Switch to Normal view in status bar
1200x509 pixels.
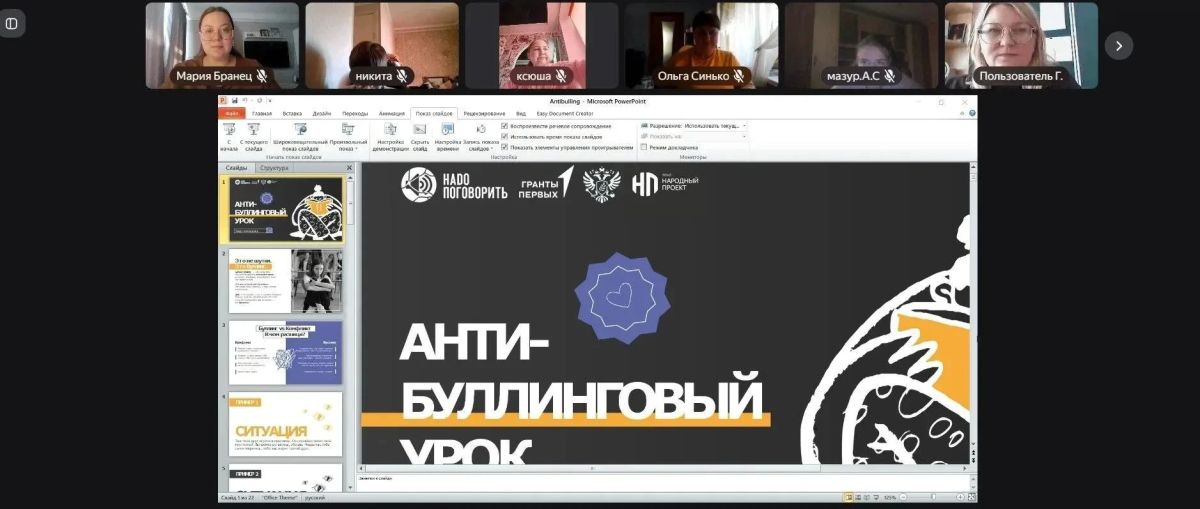850,497
